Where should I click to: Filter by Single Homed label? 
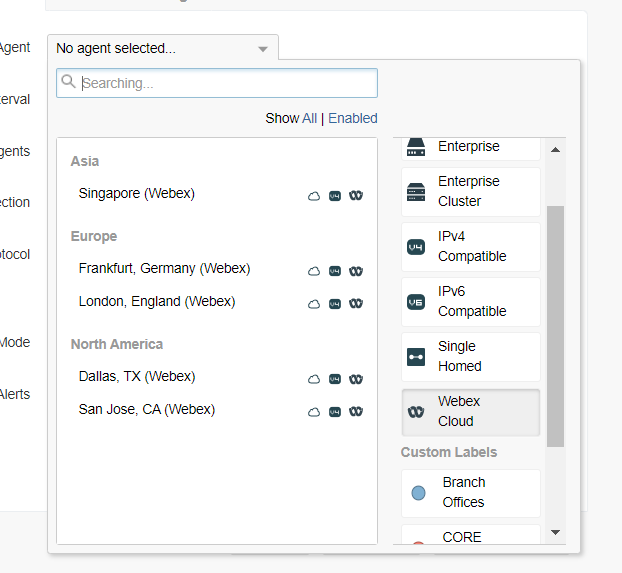tap(471, 357)
